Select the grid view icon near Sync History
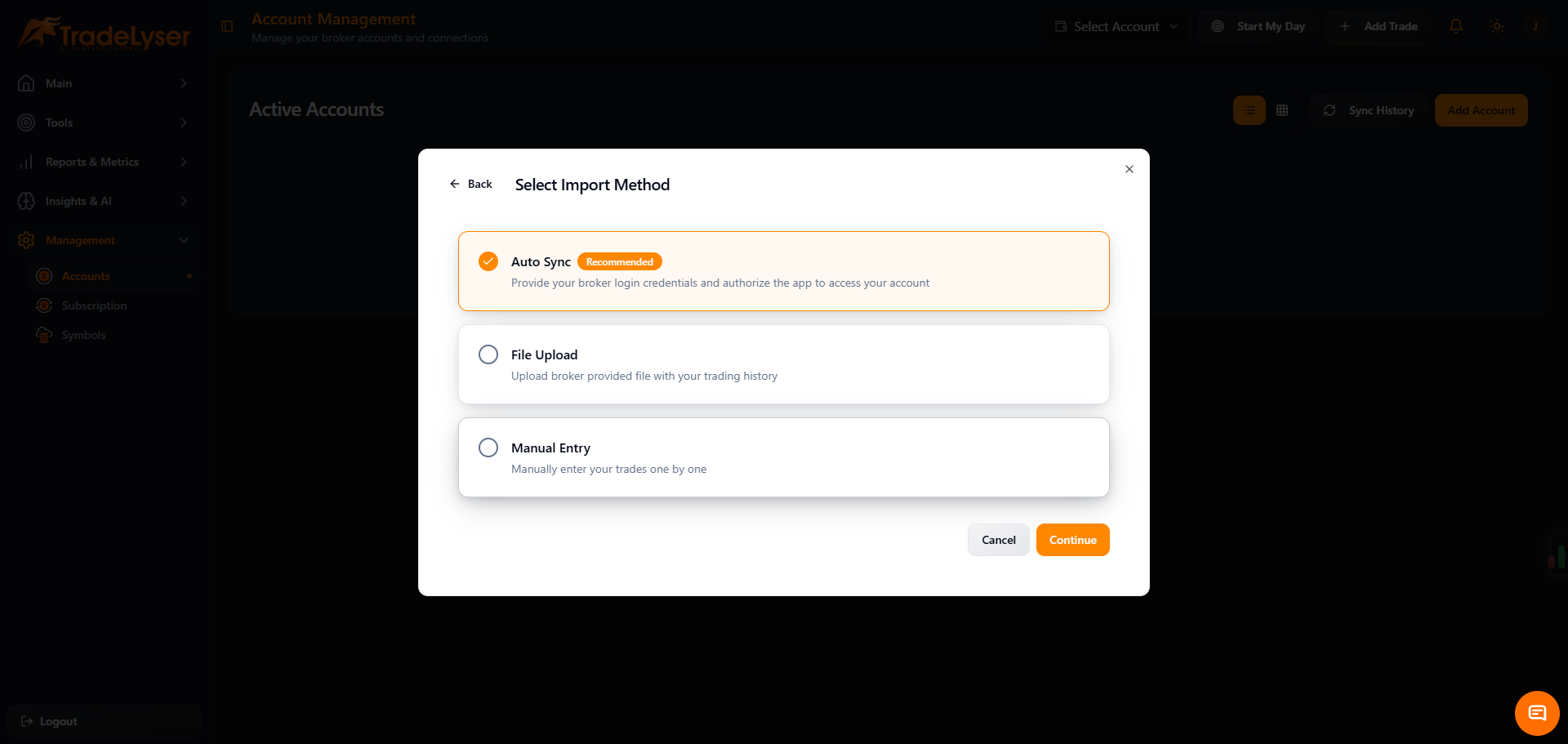 tap(1281, 109)
